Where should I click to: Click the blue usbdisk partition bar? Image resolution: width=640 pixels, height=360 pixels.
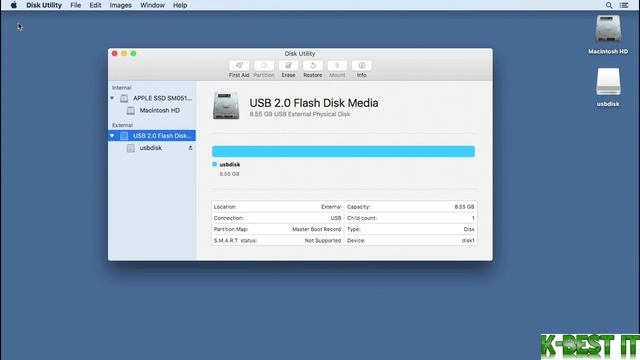pyautogui.click(x=343, y=151)
